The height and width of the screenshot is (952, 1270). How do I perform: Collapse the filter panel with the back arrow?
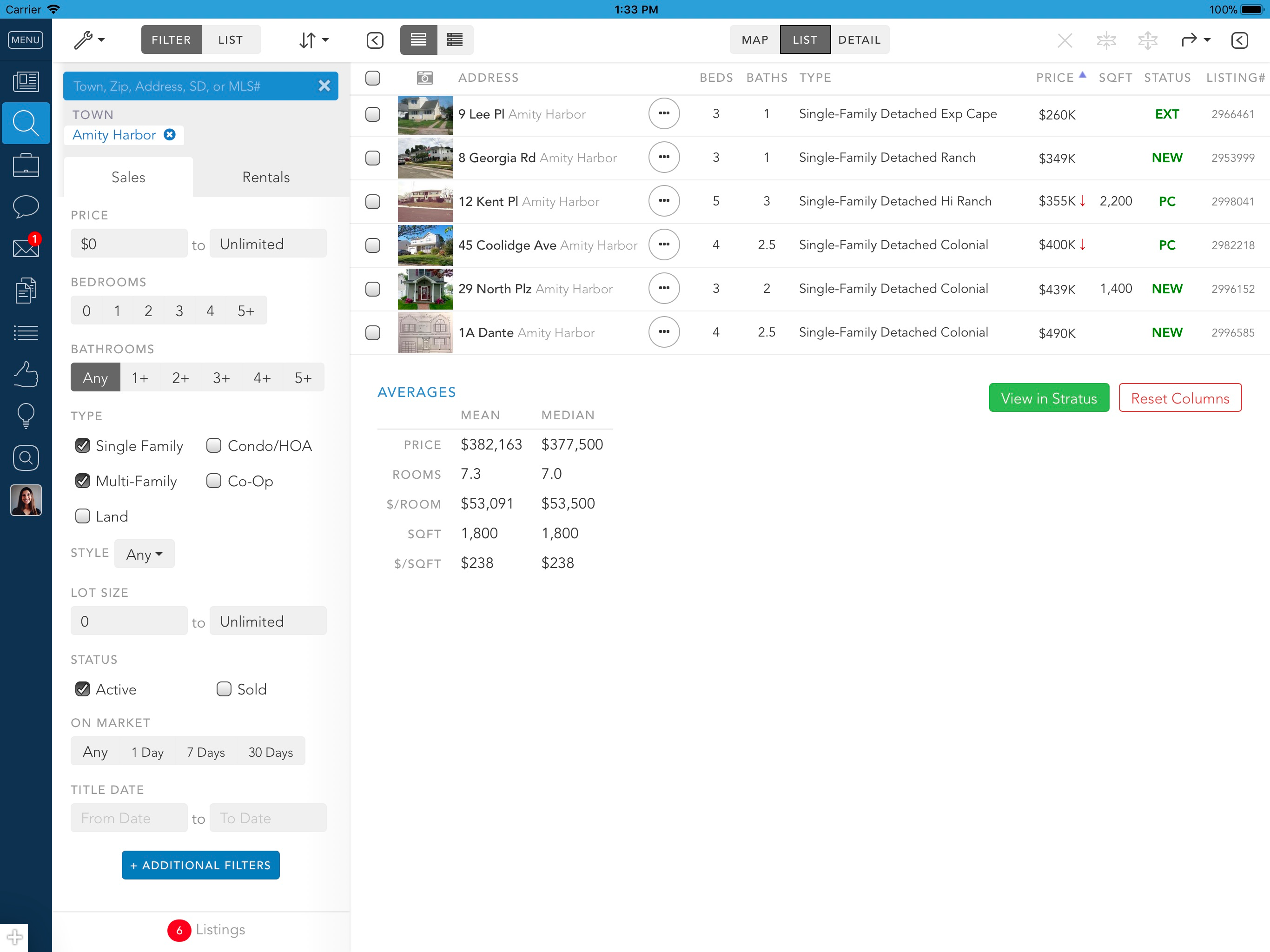tap(375, 40)
